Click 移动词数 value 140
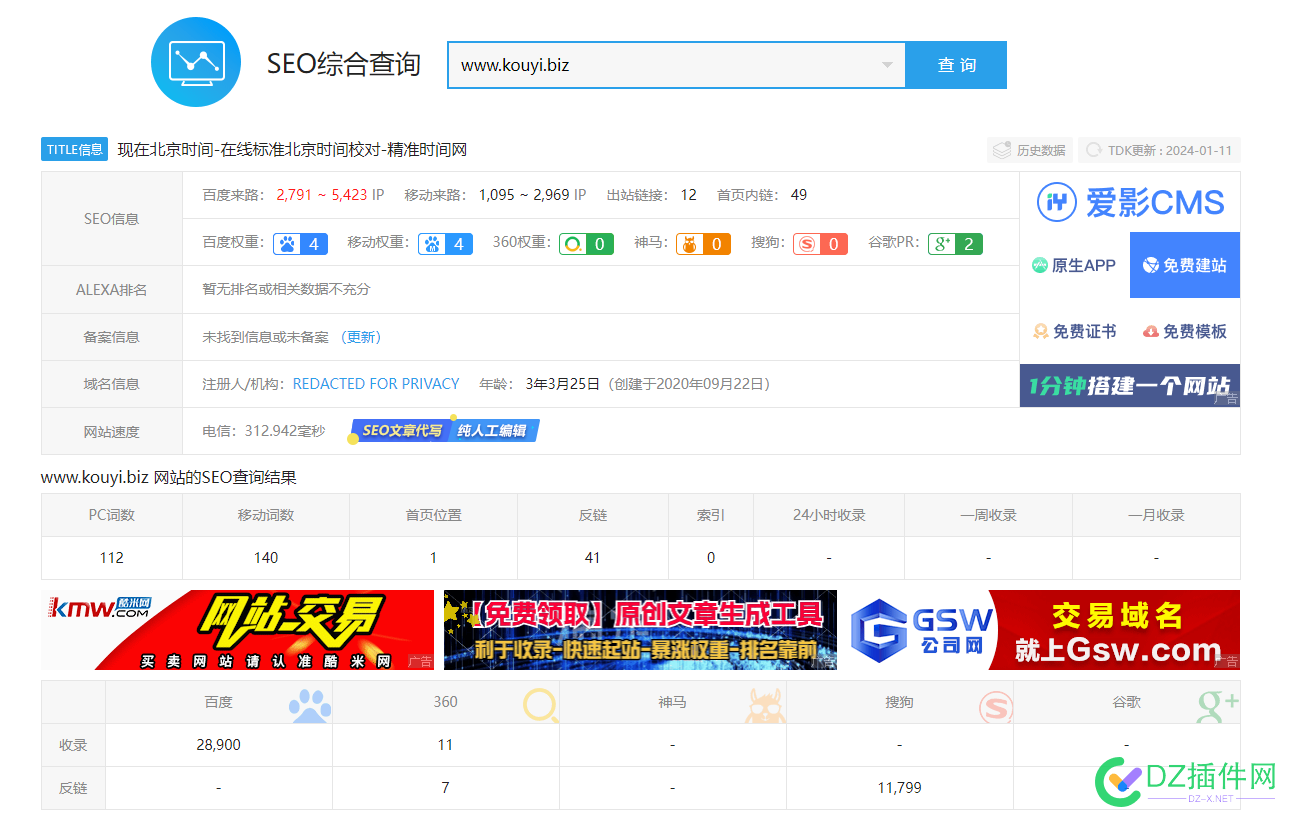The image size is (1295, 822). 266,558
